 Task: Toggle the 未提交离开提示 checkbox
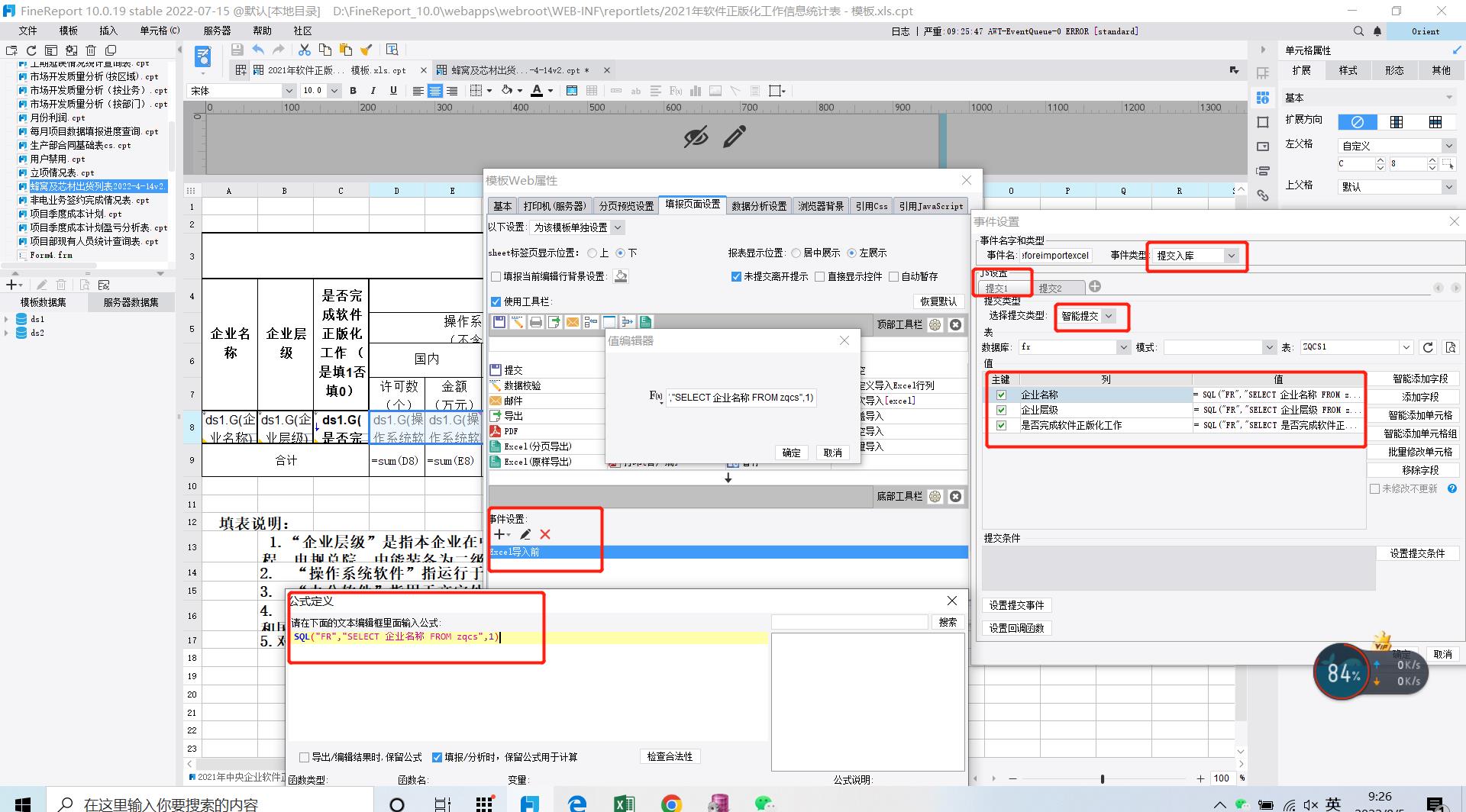point(736,276)
